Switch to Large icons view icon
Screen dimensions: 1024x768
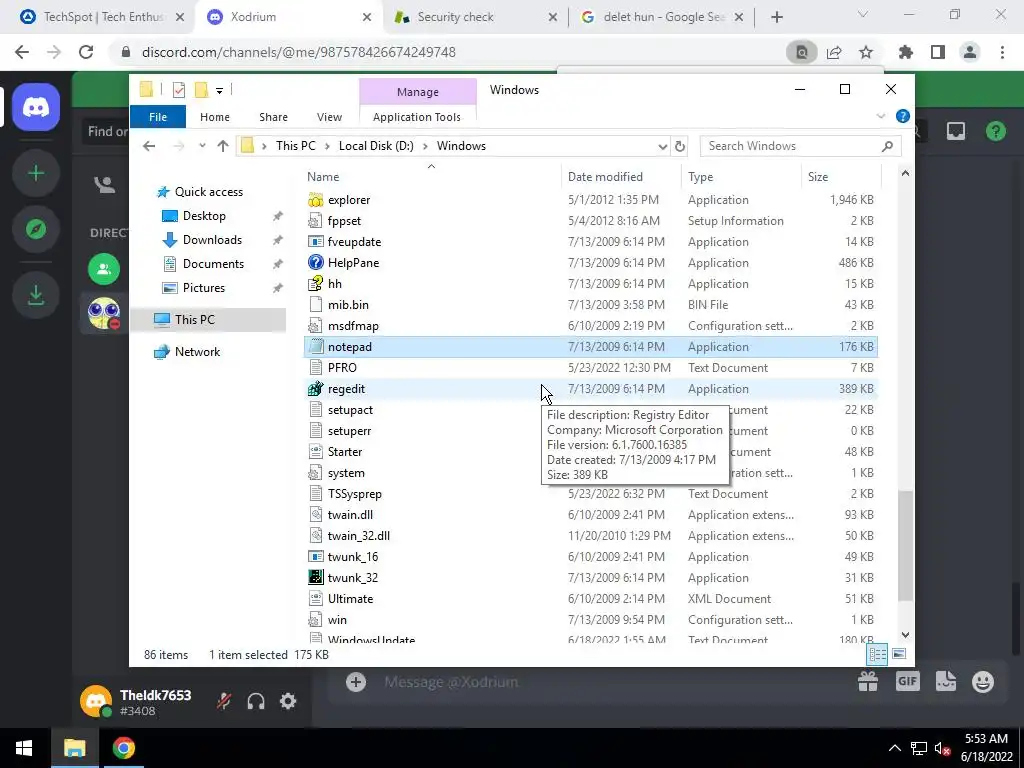tap(899, 654)
